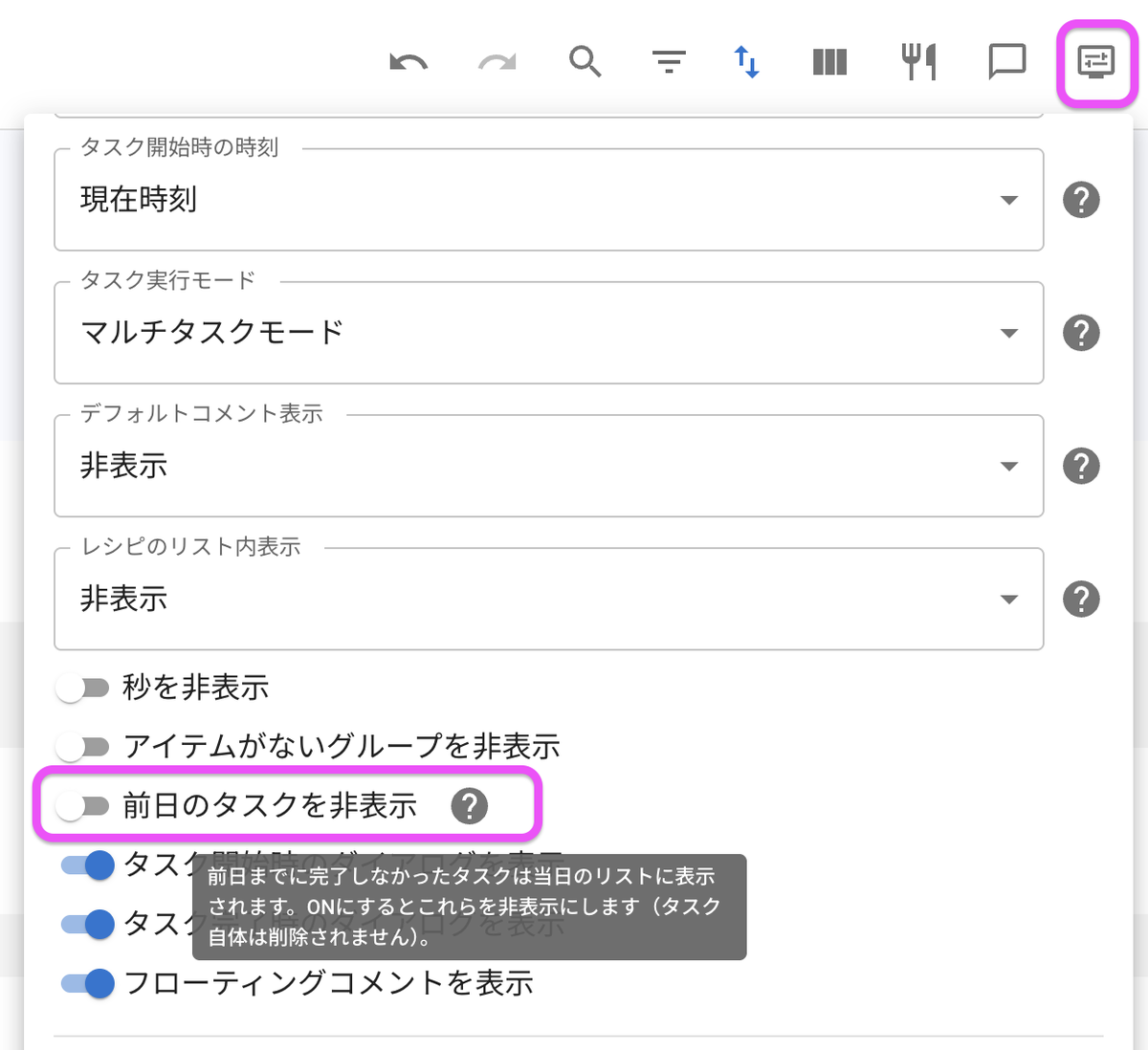Toggle 秒を非表示 switch
The image size is (1148, 1050).
coord(82,688)
